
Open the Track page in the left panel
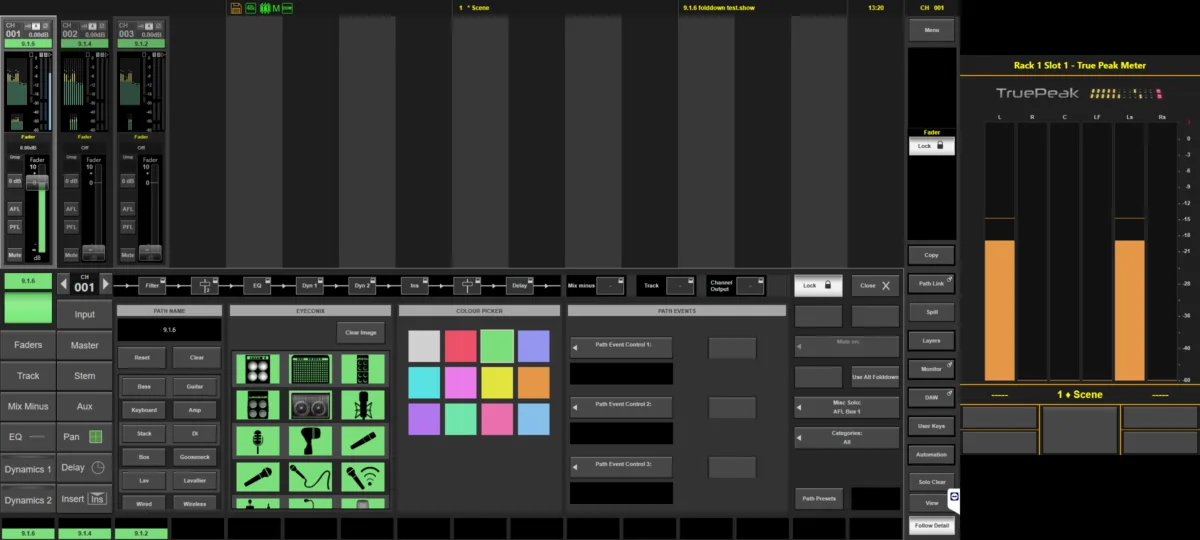[28, 376]
